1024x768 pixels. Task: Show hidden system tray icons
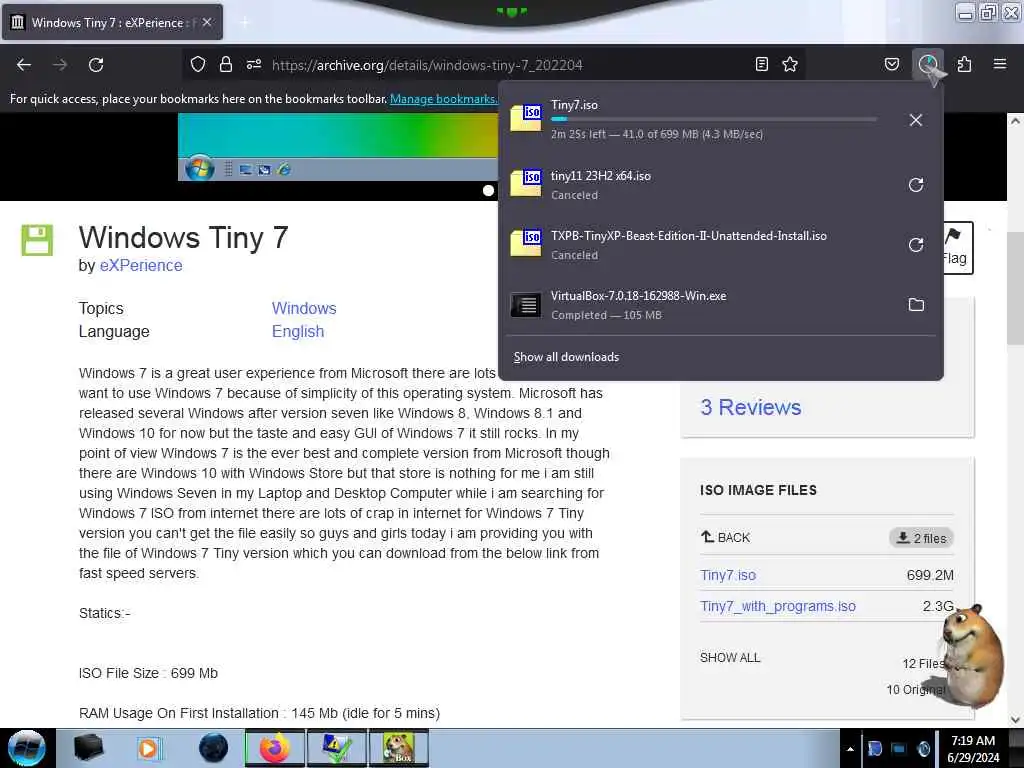click(x=850, y=749)
